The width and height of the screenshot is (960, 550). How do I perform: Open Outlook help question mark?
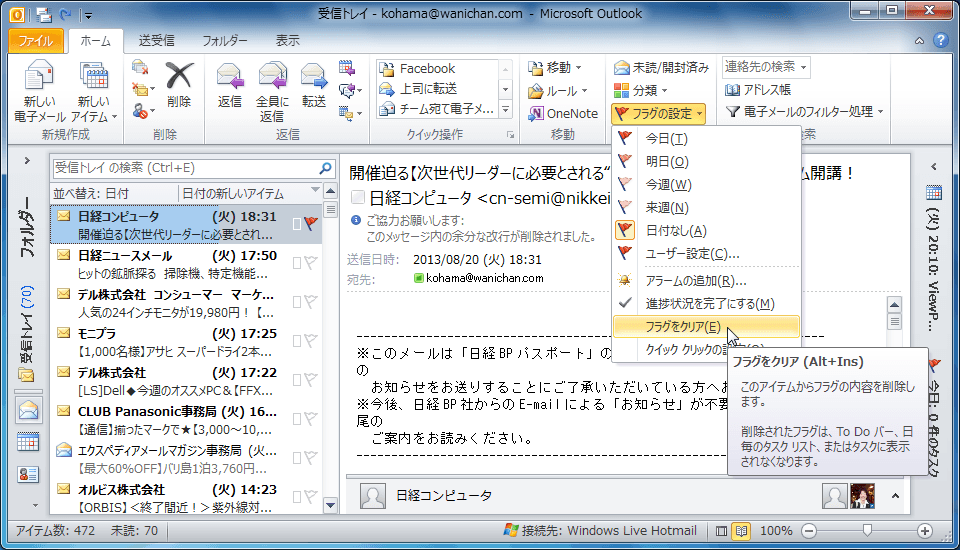pos(941,40)
